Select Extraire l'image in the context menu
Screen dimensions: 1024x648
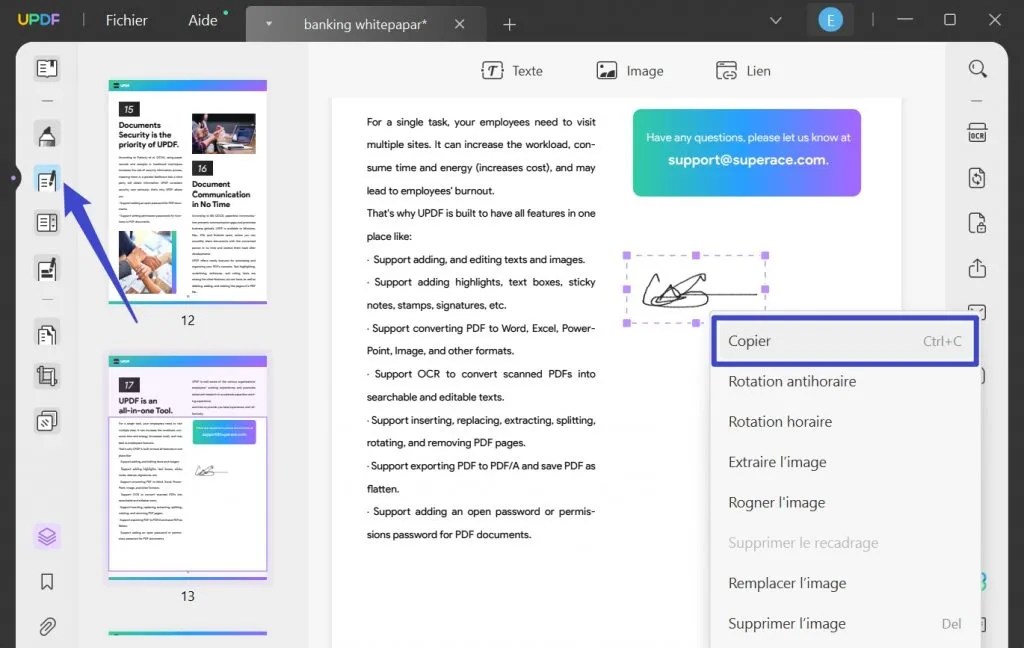pos(778,462)
